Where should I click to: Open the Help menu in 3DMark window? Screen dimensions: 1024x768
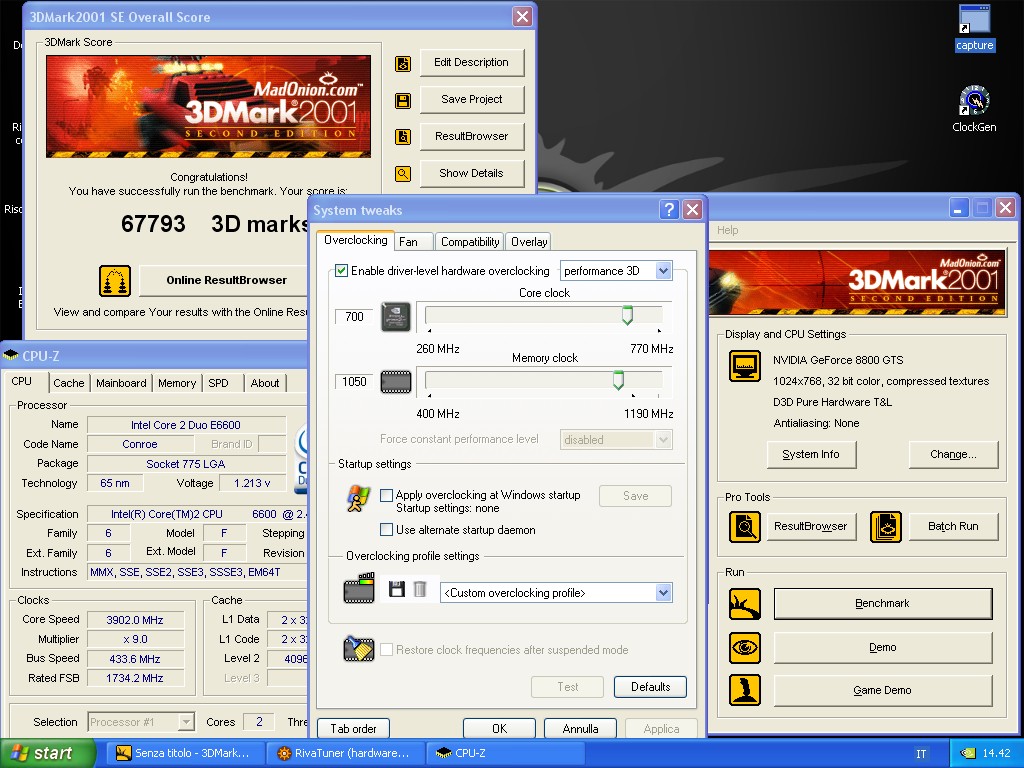pos(728,230)
